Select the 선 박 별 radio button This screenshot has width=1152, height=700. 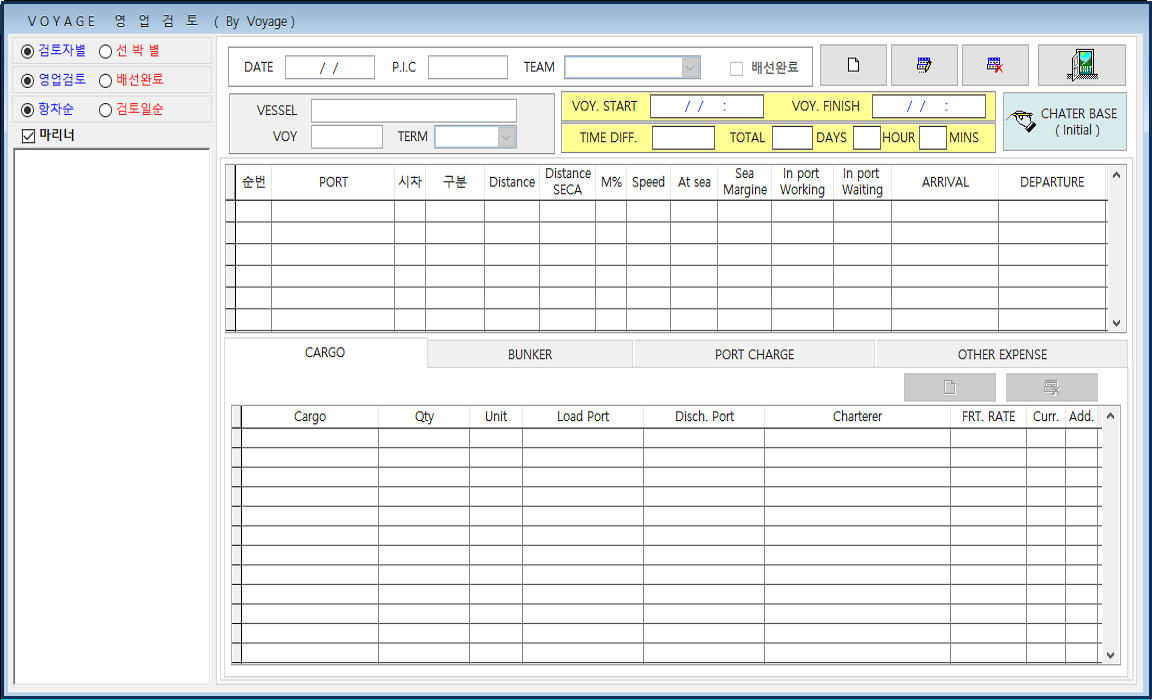105,51
